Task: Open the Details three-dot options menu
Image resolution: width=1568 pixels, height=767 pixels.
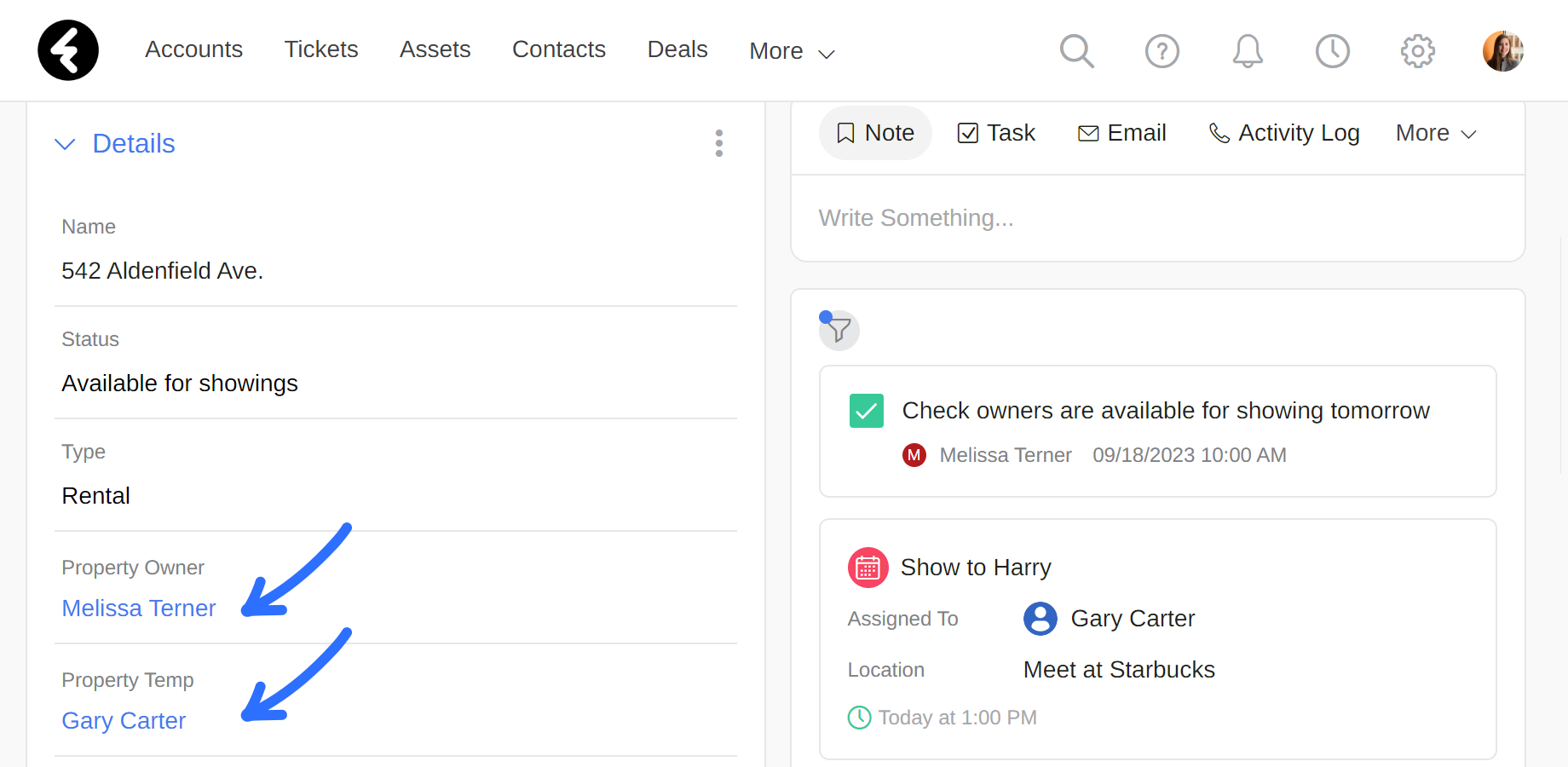Action: pyautogui.click(x=719, y=143)
